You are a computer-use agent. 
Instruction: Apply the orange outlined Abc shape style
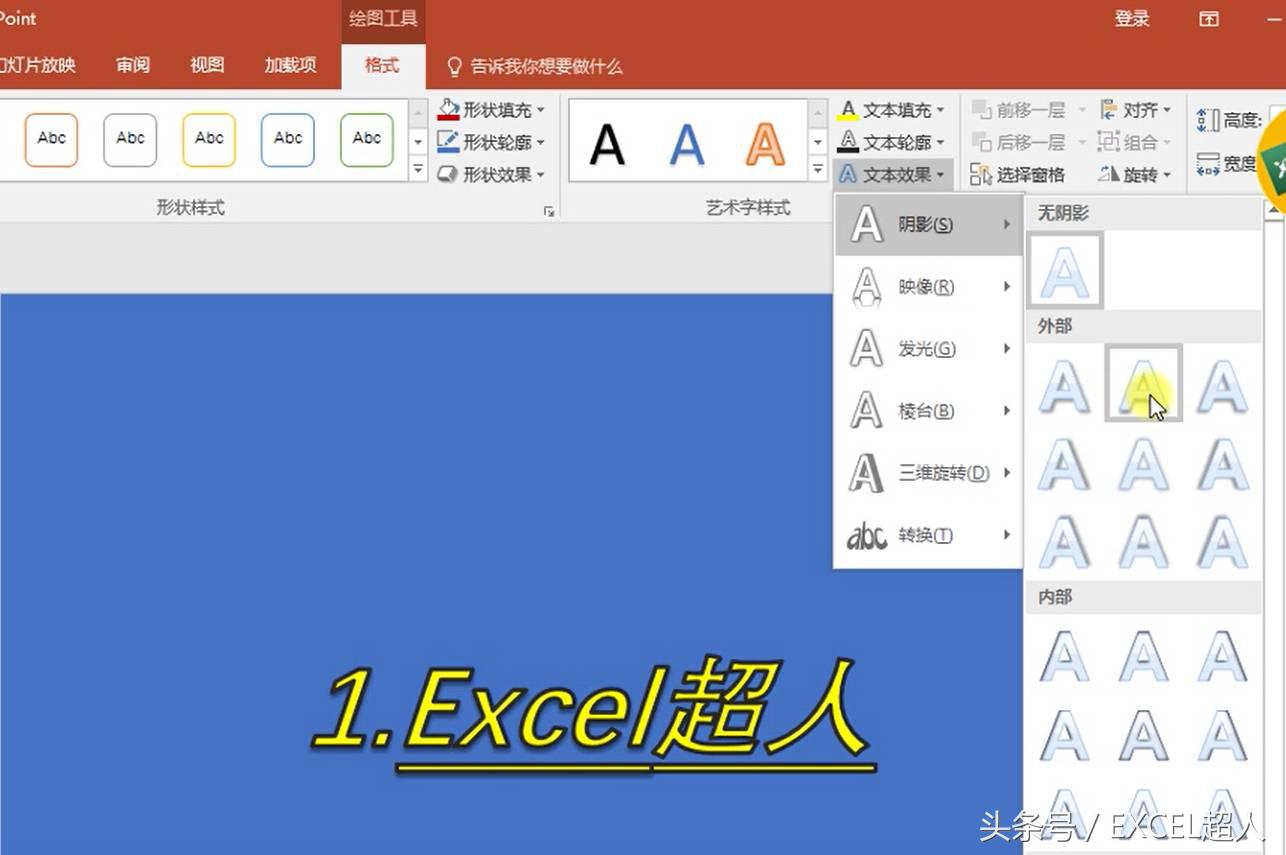pos(52,139)
